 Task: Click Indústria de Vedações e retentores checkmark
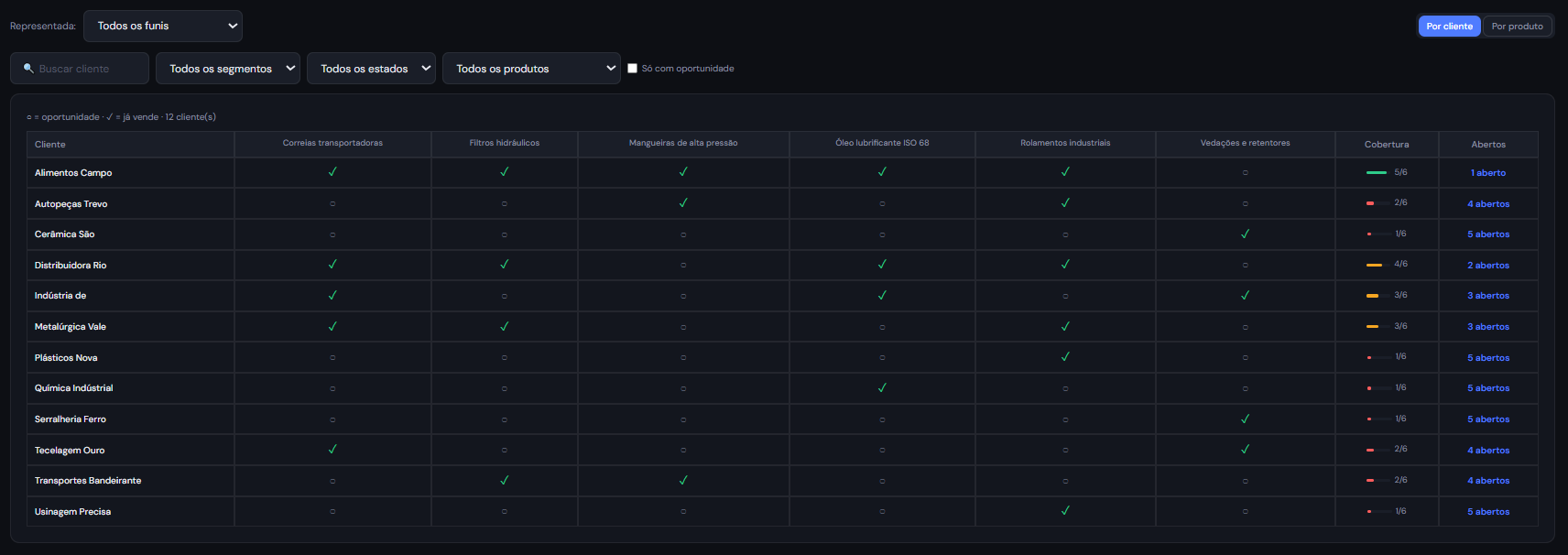point(1245,295)
